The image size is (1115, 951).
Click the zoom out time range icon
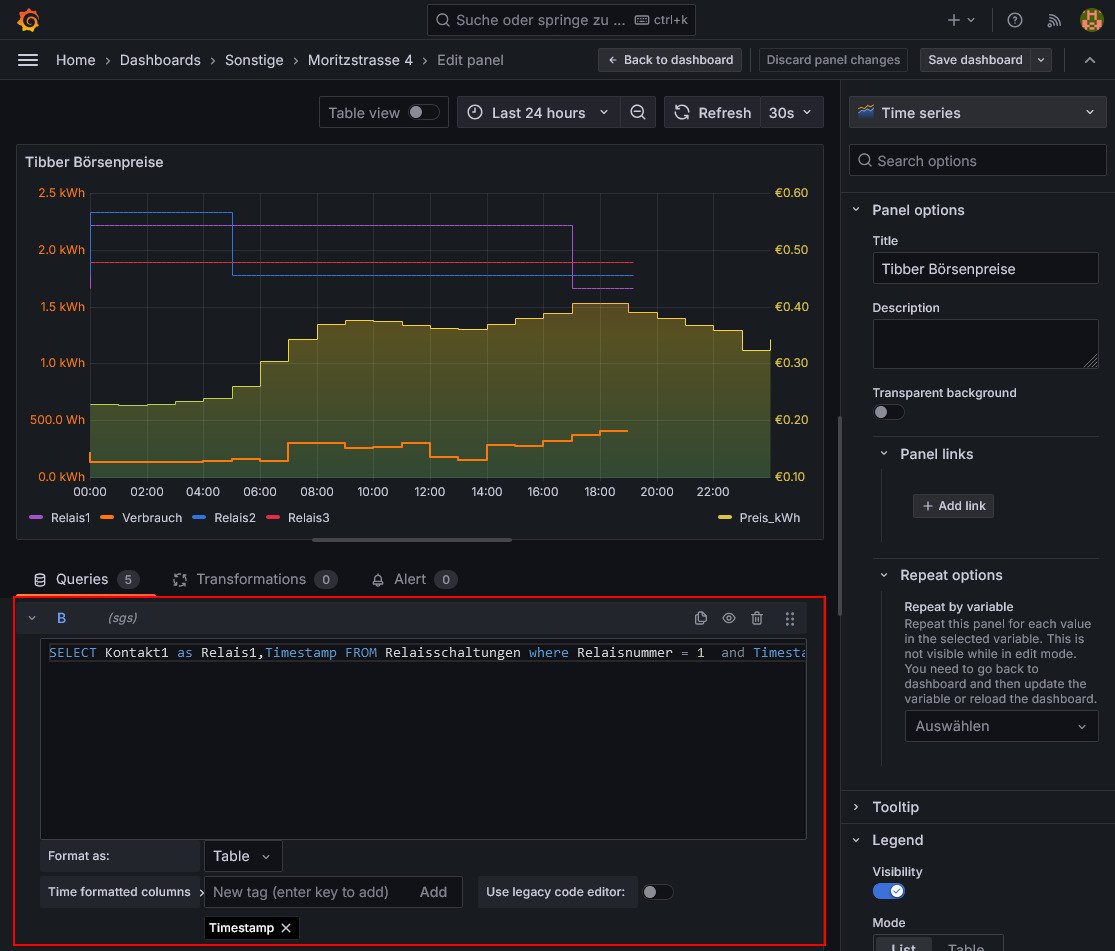point(638,113)
